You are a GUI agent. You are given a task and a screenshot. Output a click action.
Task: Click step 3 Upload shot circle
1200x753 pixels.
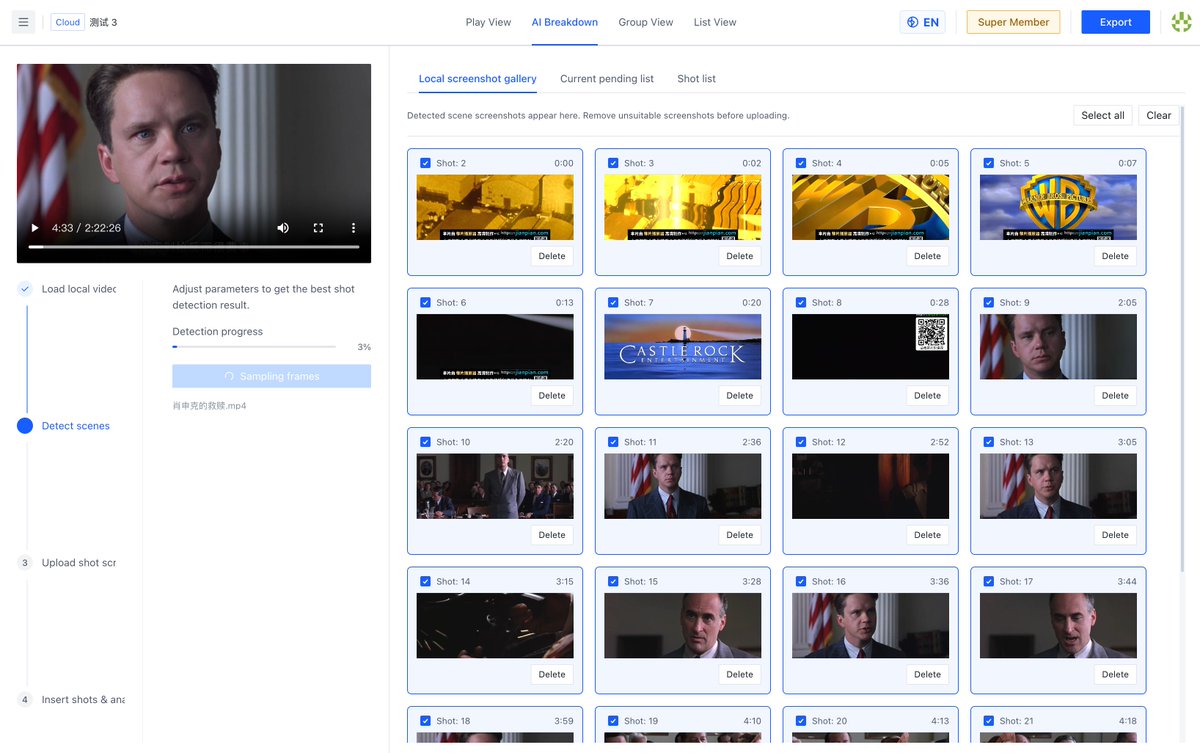pyautogui.click(x=25, y=563)
